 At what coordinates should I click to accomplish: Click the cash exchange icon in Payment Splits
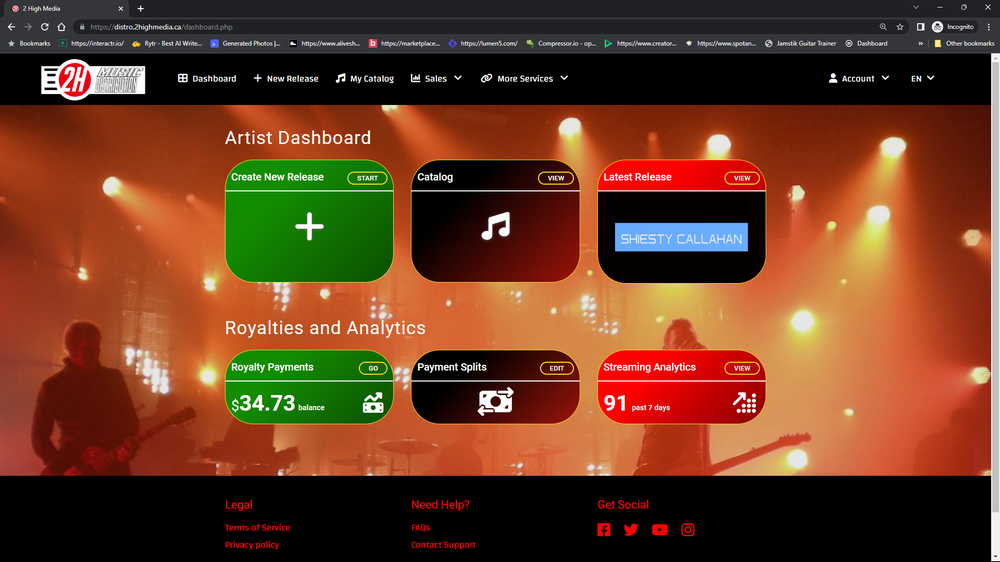(496, 401)
